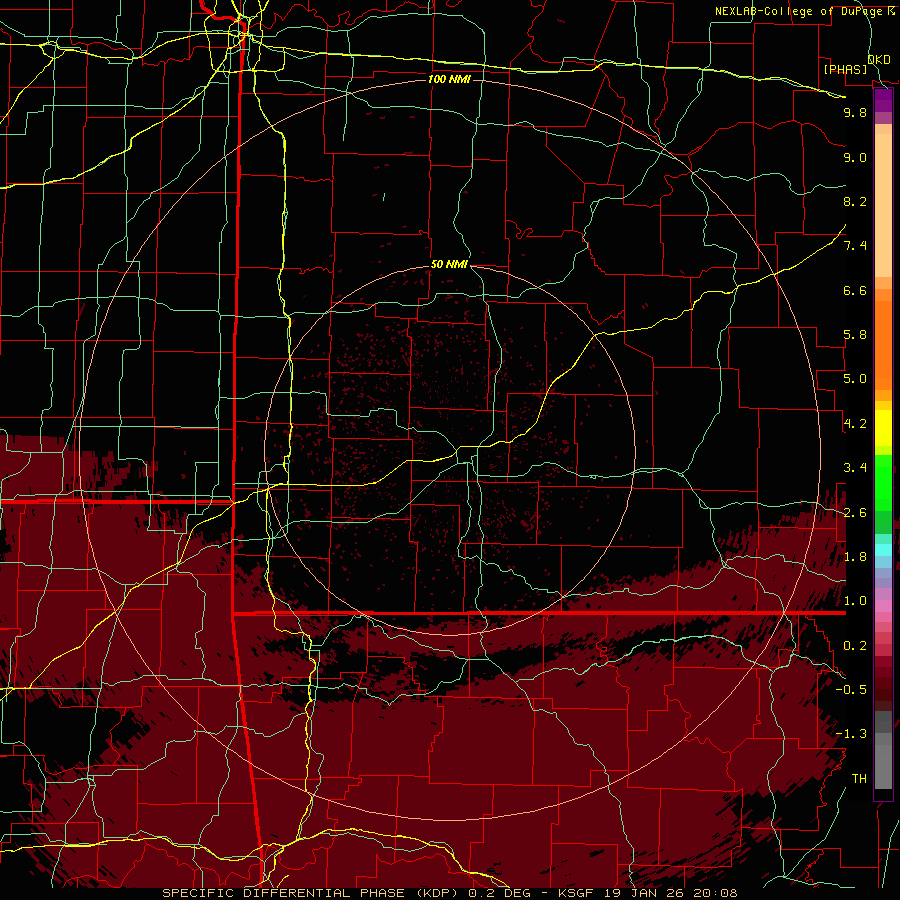Click the -0.5 value on the scale
This screenshot has width=900, height=900.
click(851, 690)
